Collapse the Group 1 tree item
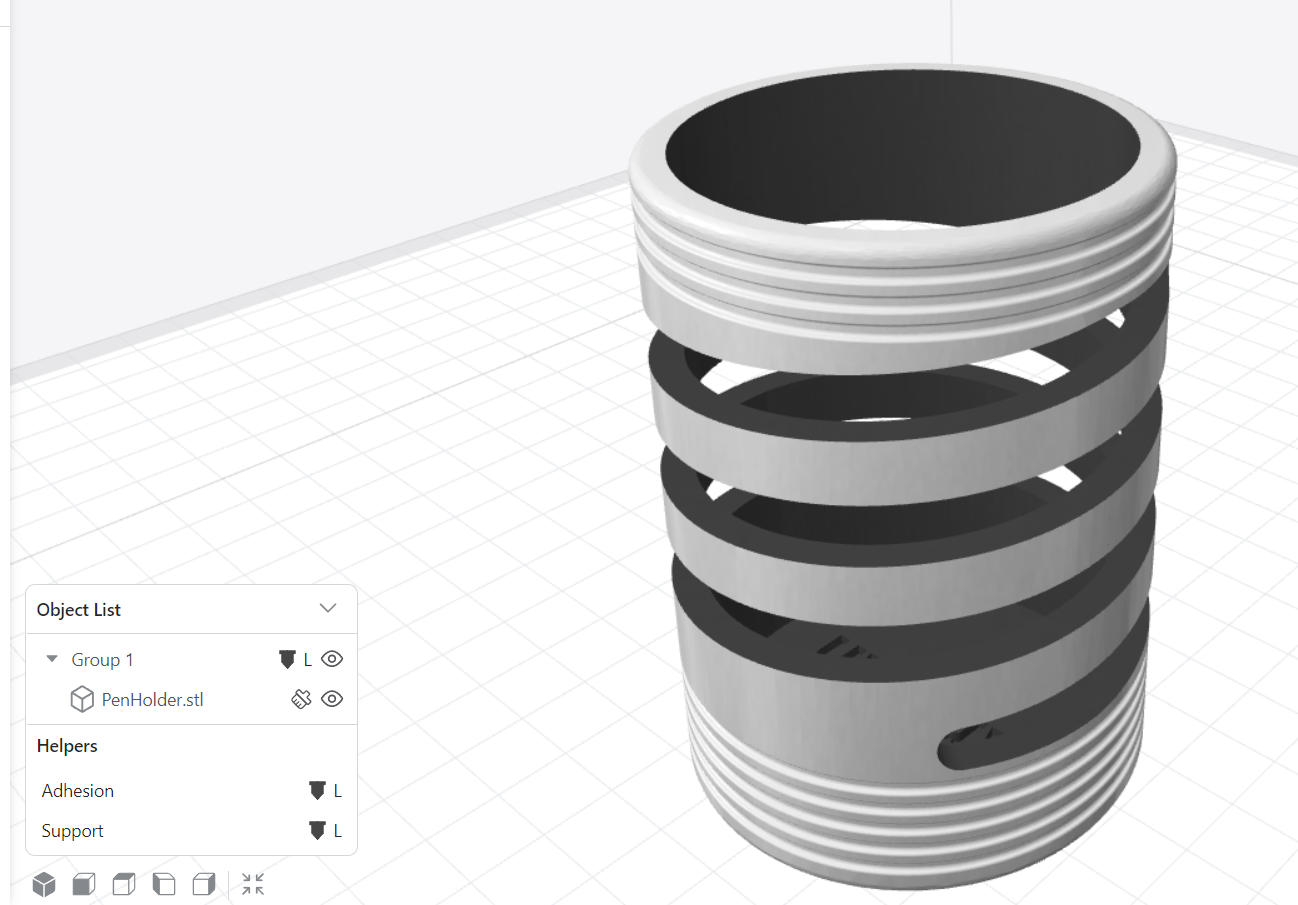 [51, 659]
